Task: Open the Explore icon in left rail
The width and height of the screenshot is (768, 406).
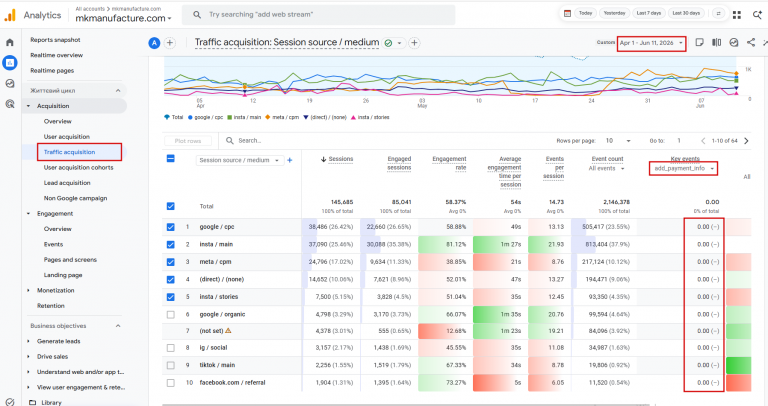Action: click(x=10, y=83)
